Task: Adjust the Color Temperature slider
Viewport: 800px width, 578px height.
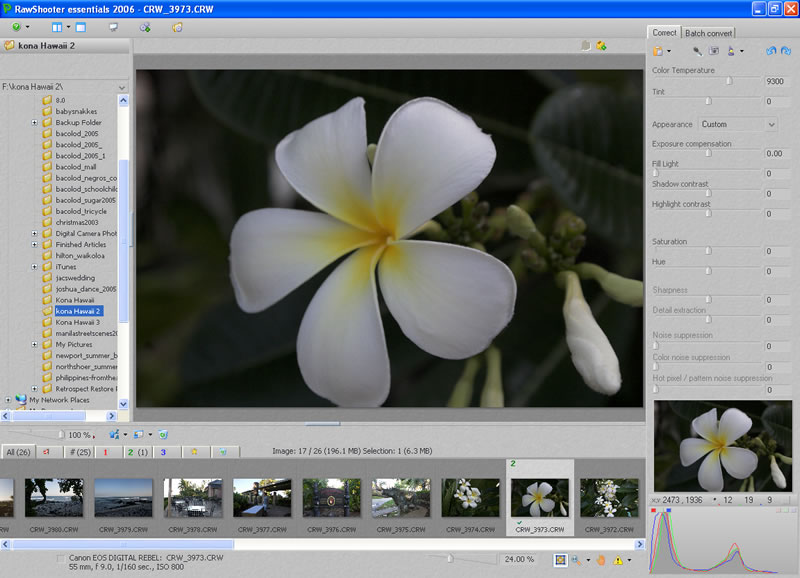Action: coord(728,81)
